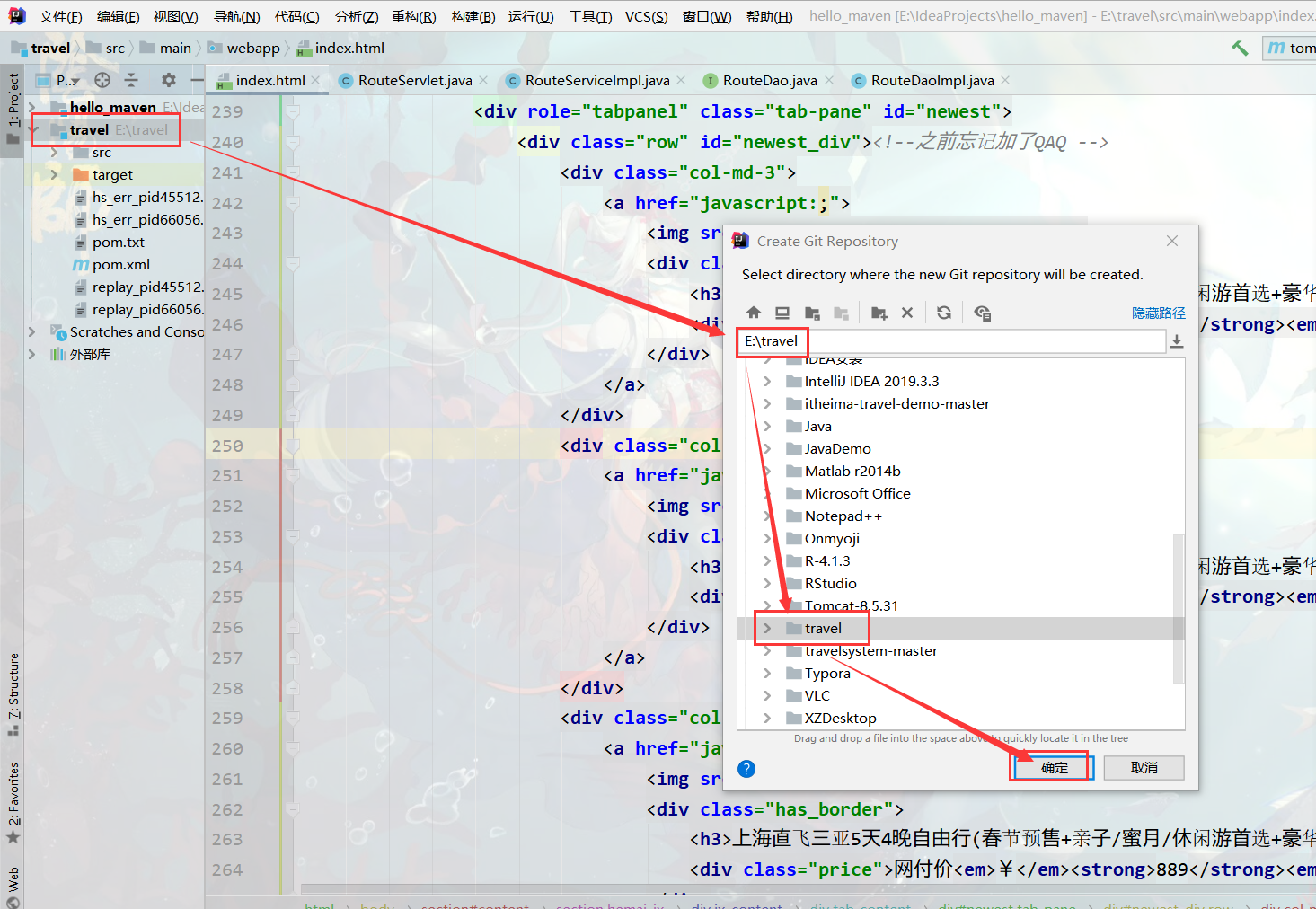Open the Structure tool window strip
The height and width of the screenshot is (909, 1316).
pos(13,694)
